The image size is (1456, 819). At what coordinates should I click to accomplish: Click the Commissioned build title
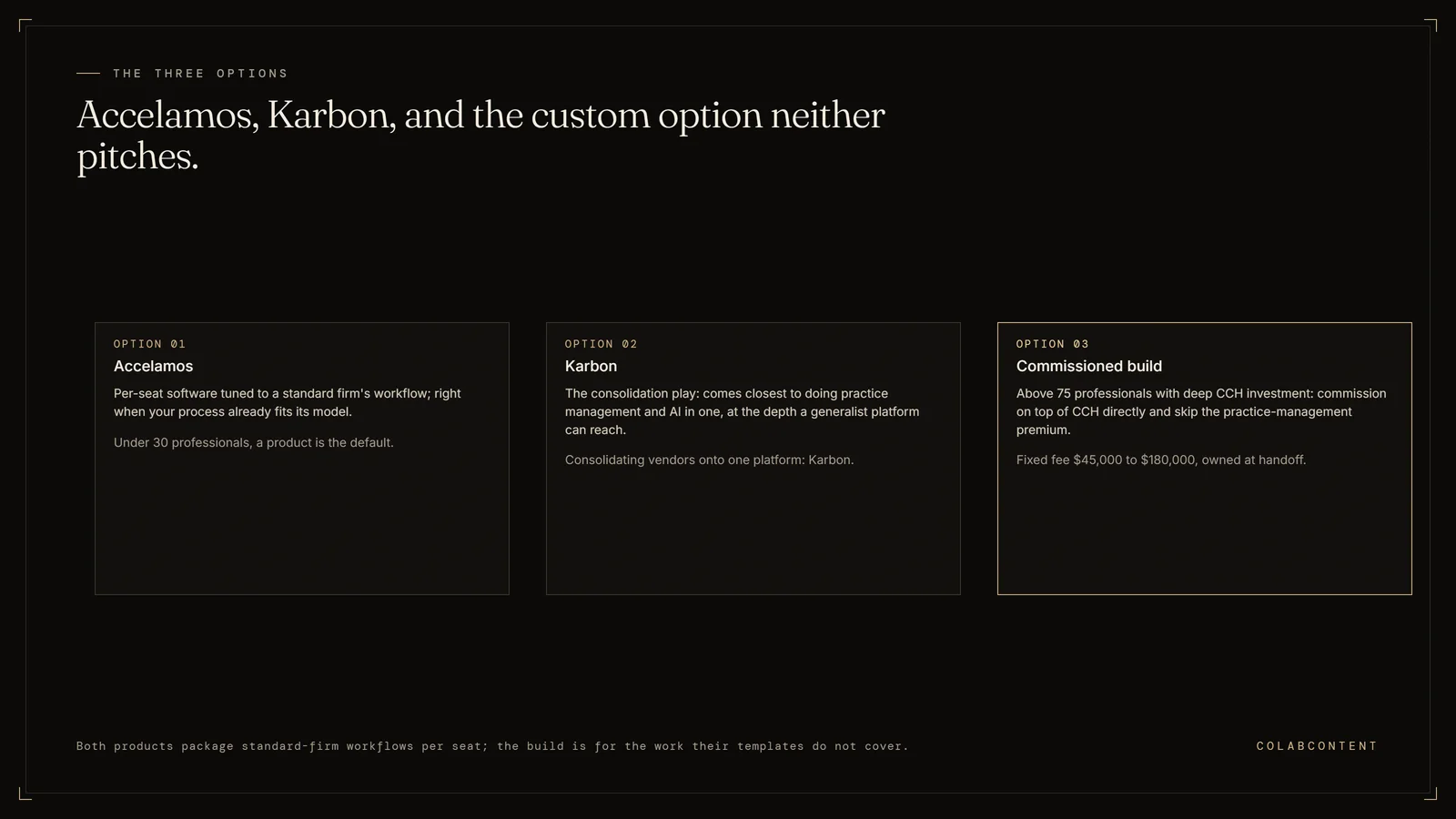(1089, 366)
